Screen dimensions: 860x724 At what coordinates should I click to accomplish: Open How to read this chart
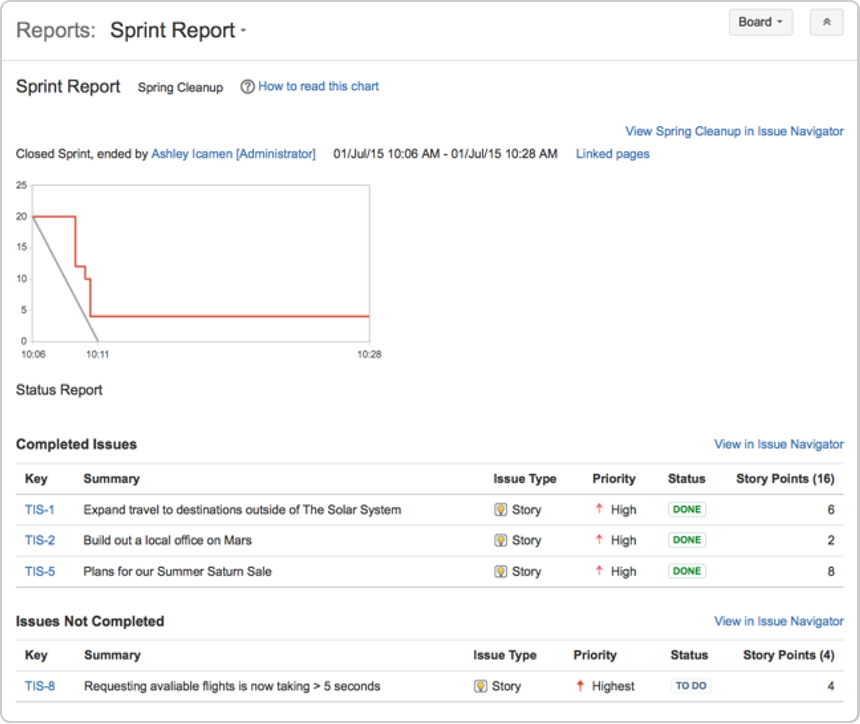[318, 87]
